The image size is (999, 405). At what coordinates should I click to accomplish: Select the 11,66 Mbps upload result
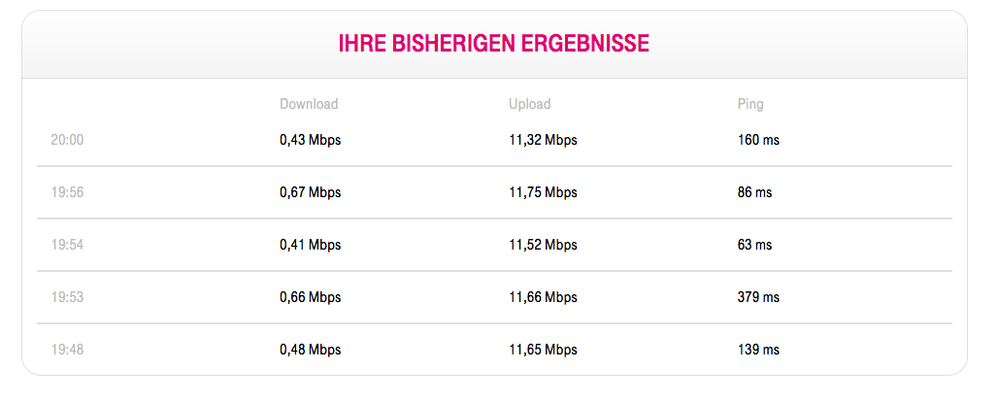[543, 297]
